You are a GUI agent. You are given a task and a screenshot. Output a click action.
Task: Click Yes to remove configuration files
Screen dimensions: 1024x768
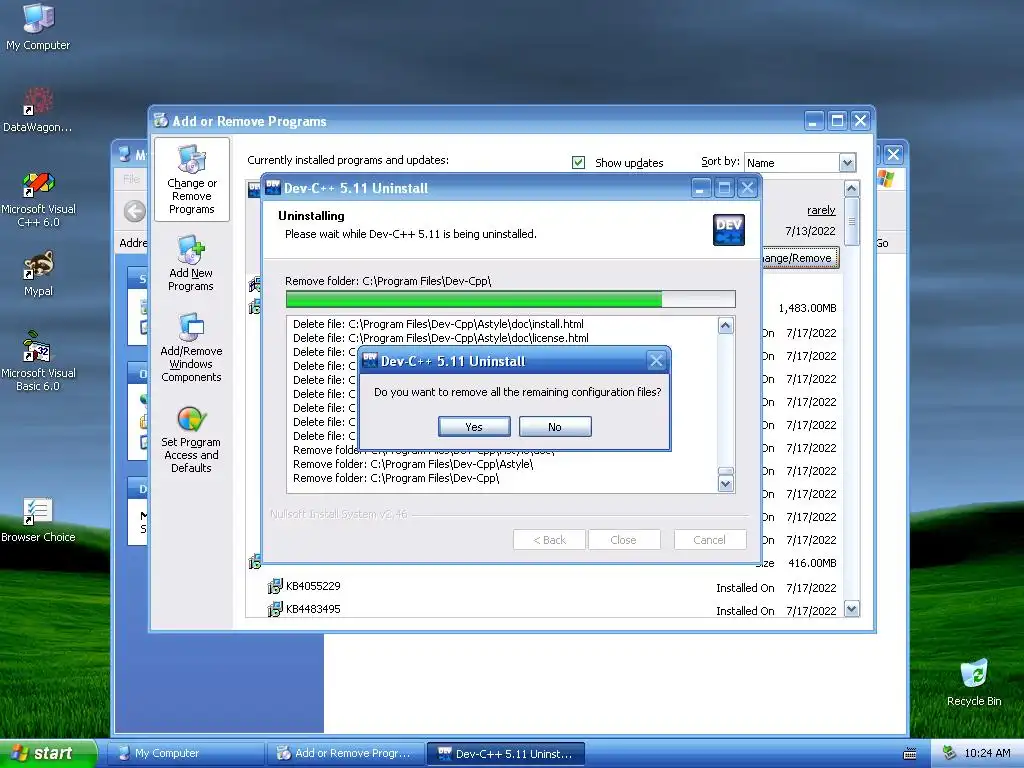tap(474, 426)
